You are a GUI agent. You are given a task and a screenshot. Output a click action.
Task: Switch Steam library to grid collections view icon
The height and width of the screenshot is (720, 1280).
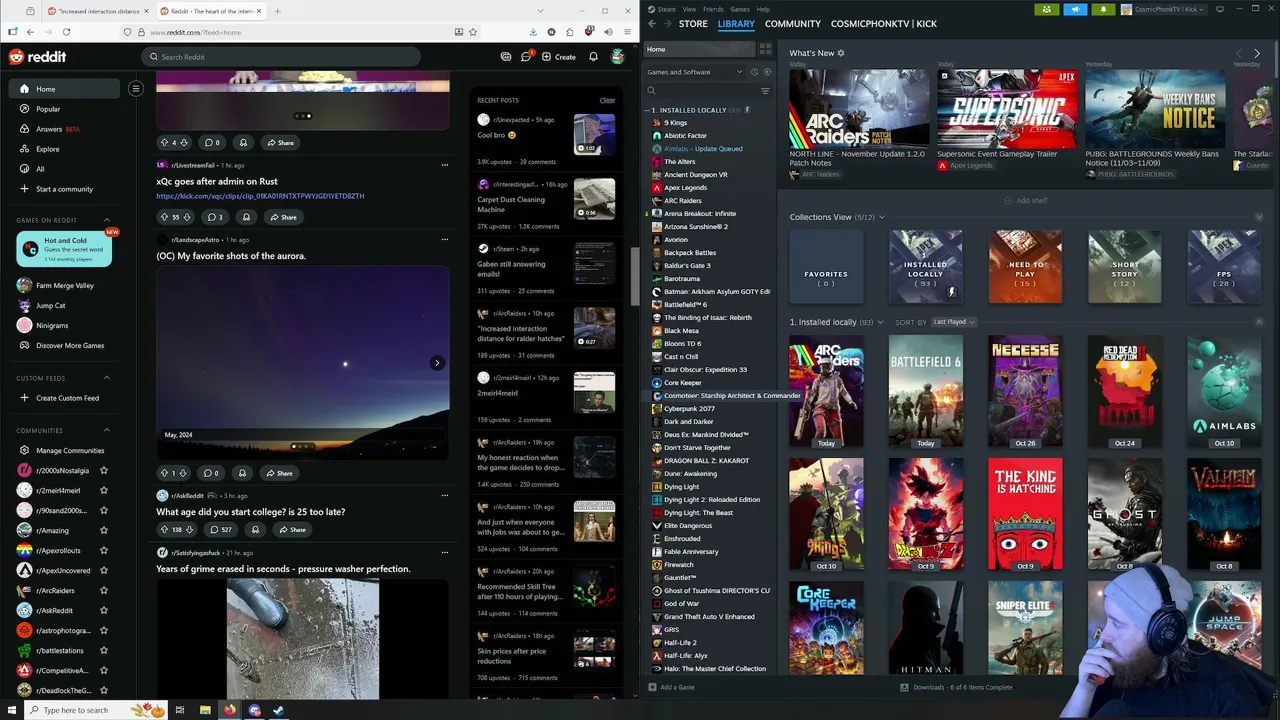click(x=765, y=49)
